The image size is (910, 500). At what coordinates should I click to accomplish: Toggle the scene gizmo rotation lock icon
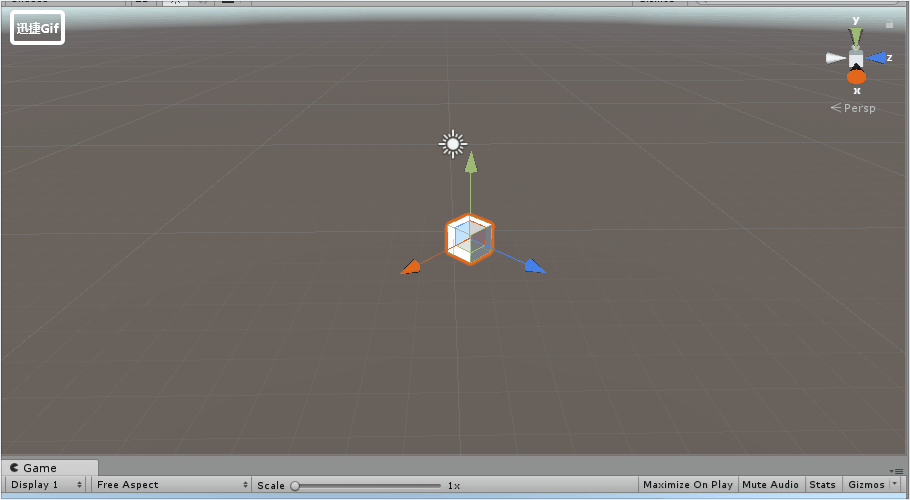(889, 24)
